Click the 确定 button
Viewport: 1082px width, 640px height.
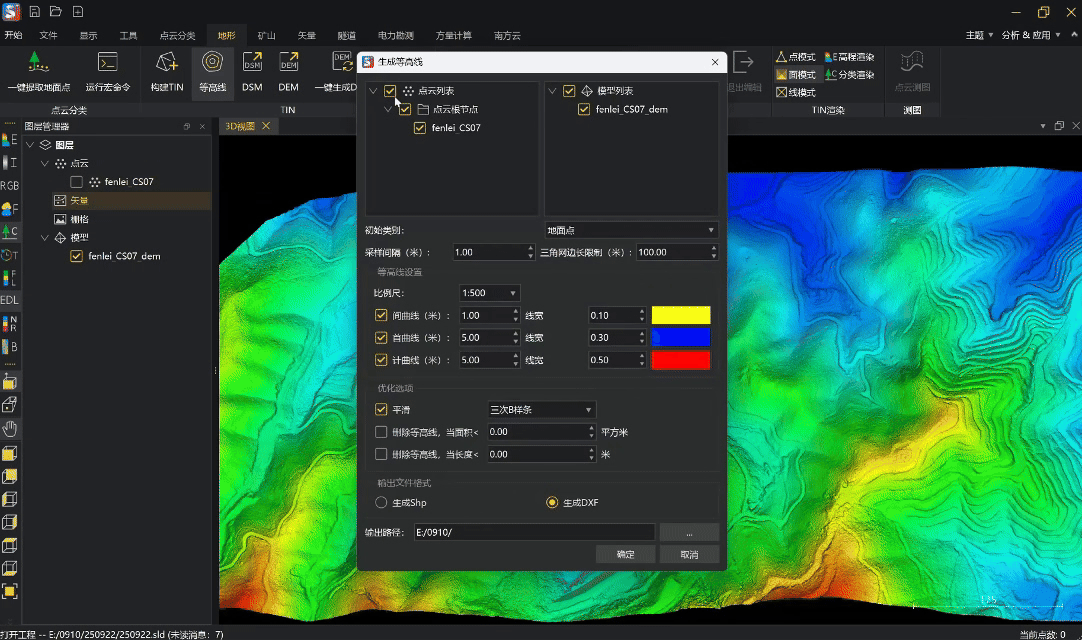click(625, 554)
